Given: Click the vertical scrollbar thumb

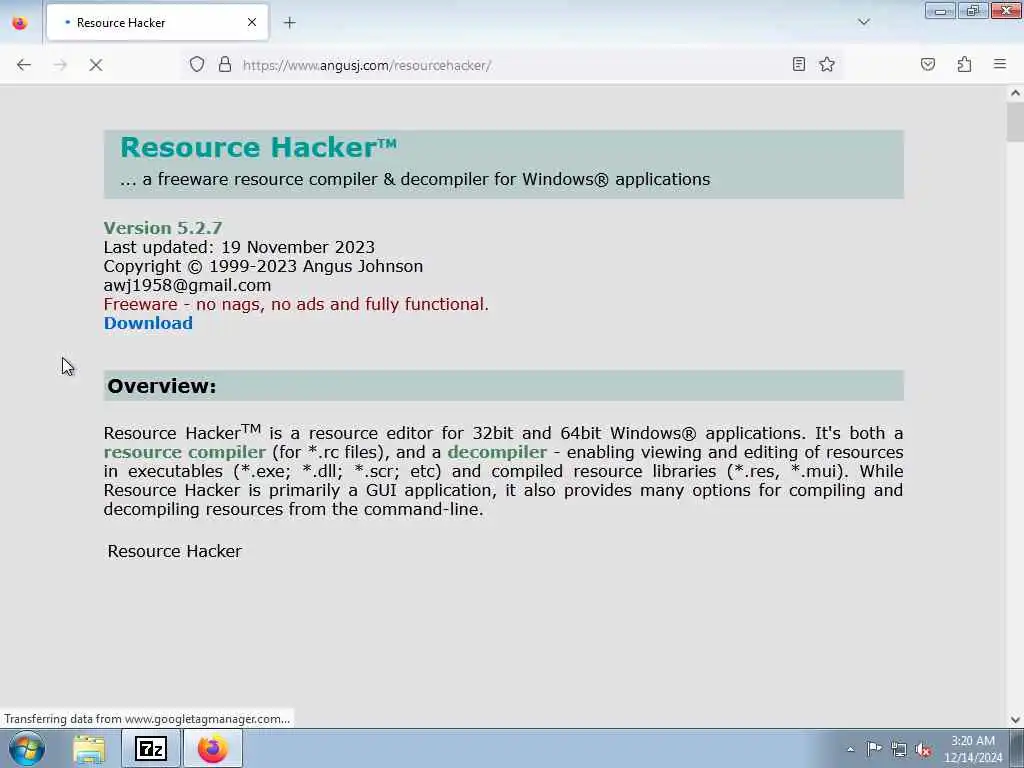Looking at the screenshot, I should (1015, 122).
